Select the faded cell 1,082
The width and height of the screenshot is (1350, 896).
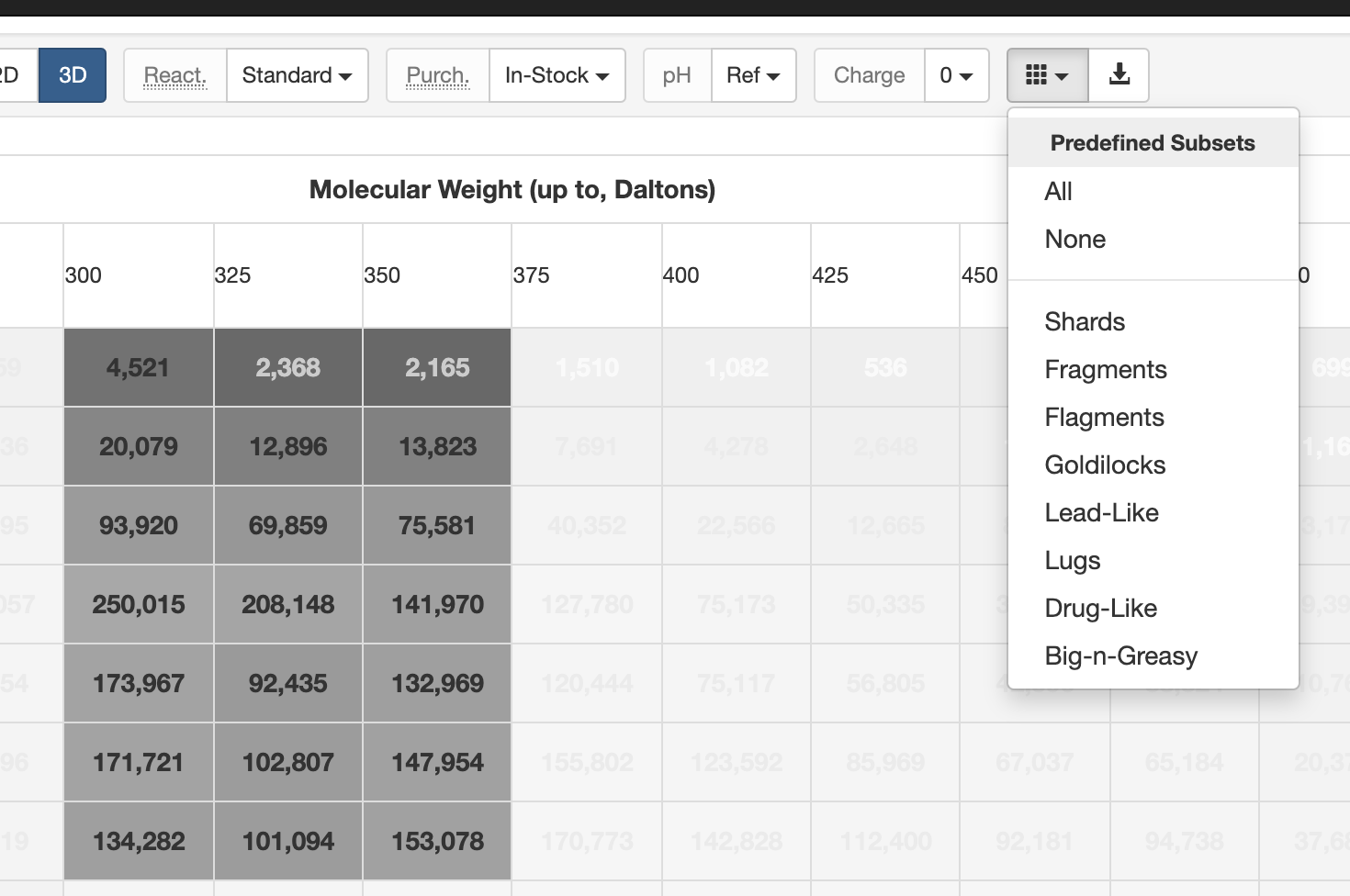pyautogui.click(x=737, y=367)
